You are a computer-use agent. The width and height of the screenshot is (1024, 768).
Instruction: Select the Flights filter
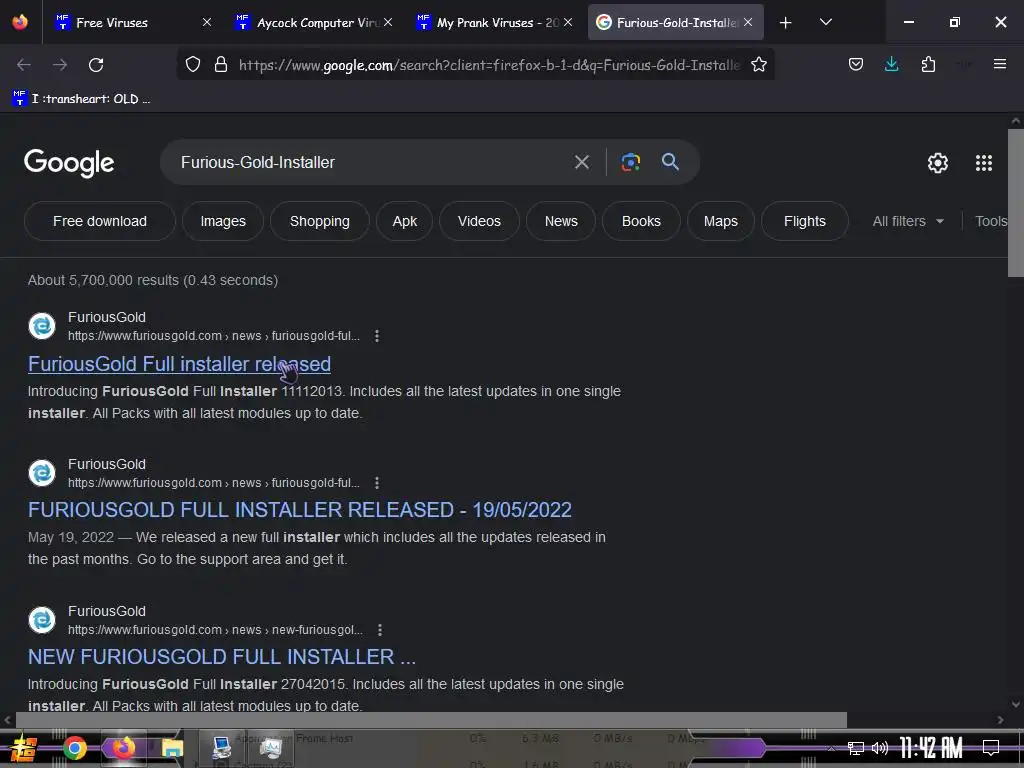tap(805, 221)
